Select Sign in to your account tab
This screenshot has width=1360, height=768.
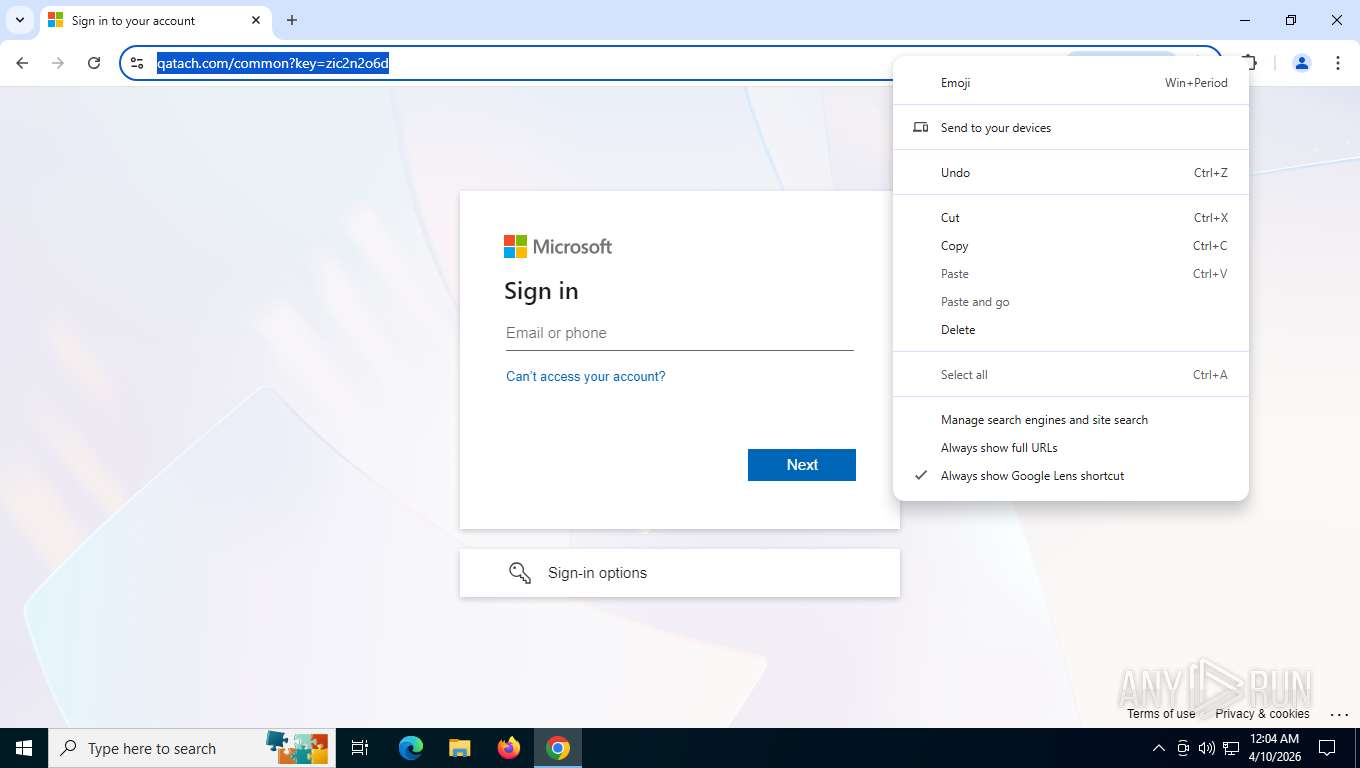click(x=155, y=21)
